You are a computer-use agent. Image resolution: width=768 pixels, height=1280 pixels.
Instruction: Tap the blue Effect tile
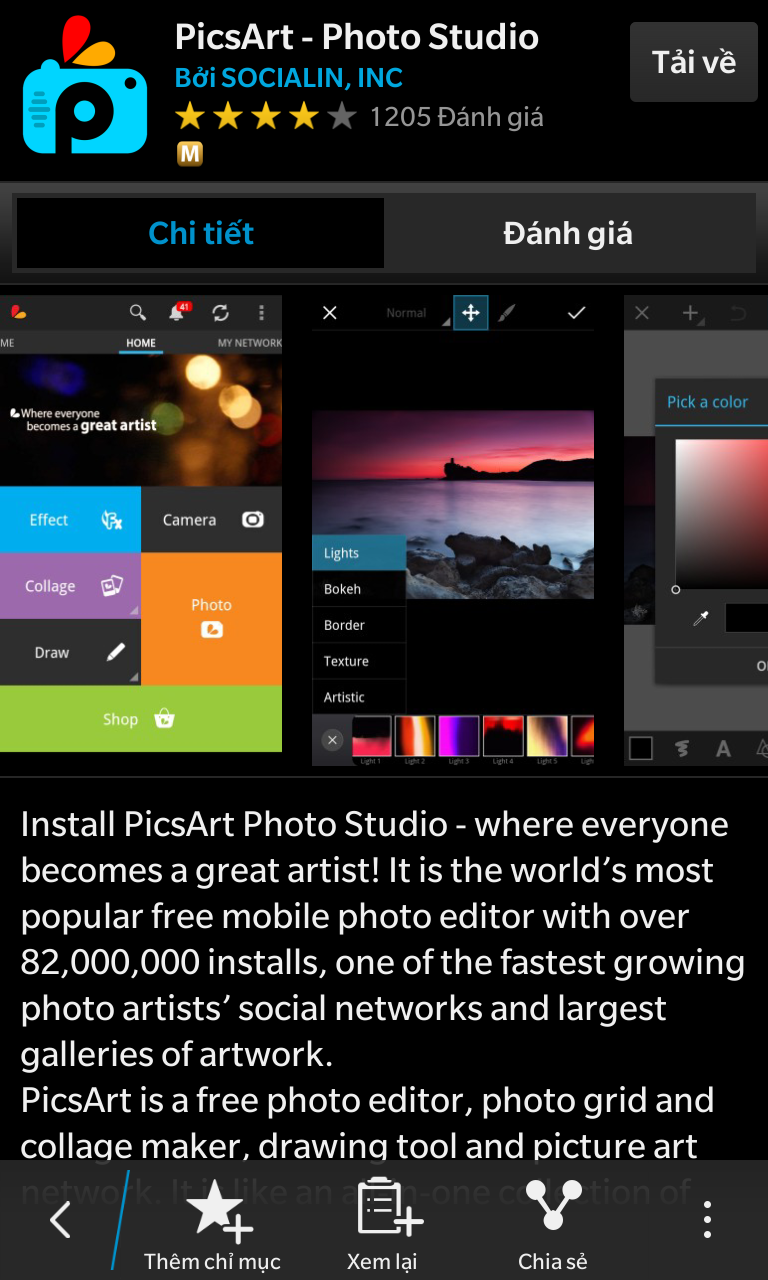click(70, 520)
